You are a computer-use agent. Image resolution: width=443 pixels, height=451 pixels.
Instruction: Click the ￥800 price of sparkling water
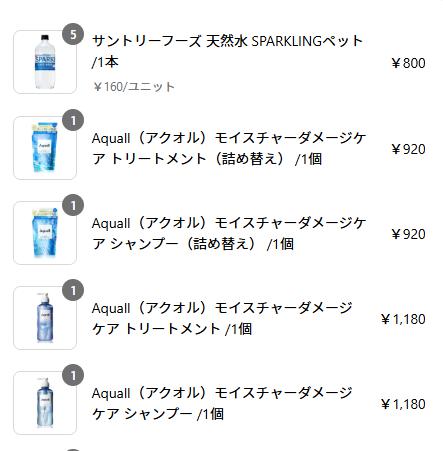coord(408,63)
